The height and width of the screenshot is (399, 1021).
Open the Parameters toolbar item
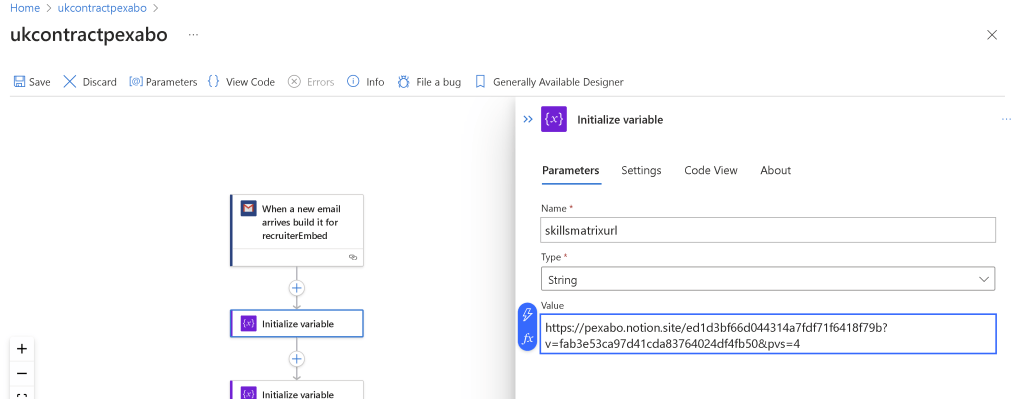(163, 82)
